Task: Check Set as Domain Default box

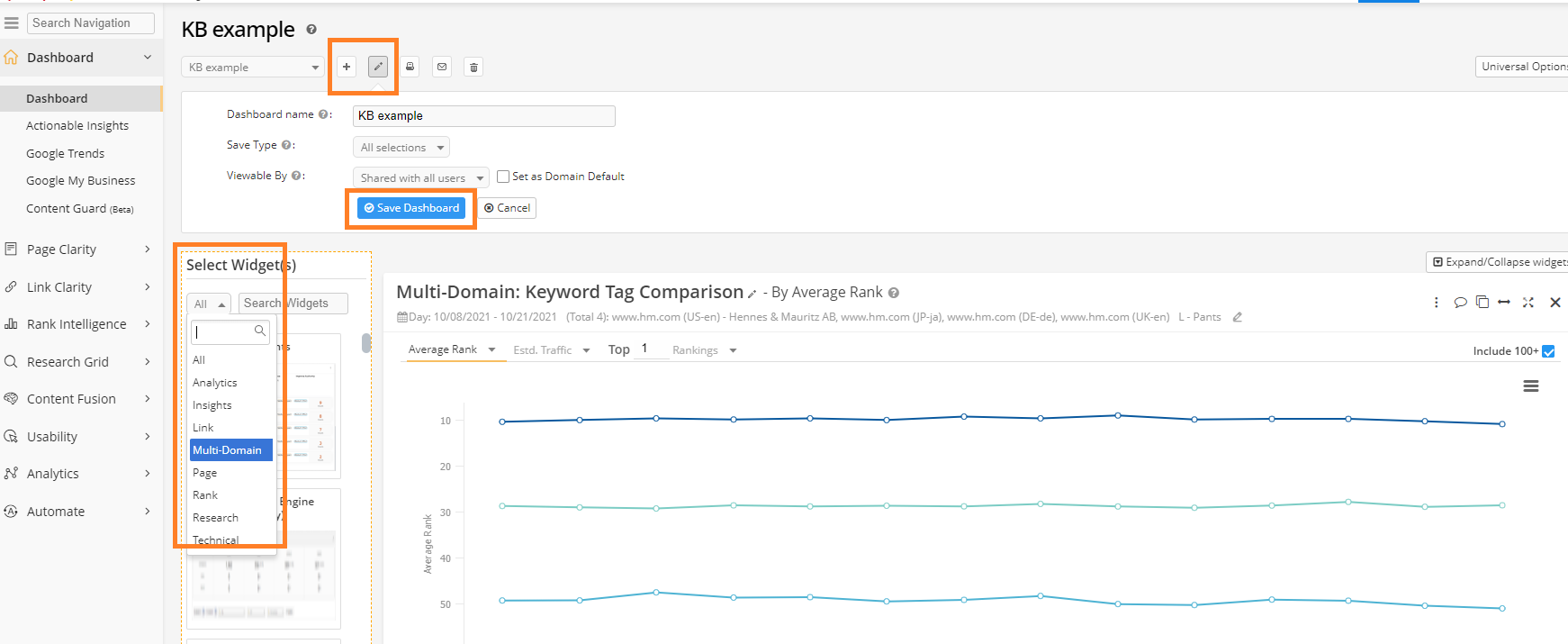Action: tap(503, 177)
